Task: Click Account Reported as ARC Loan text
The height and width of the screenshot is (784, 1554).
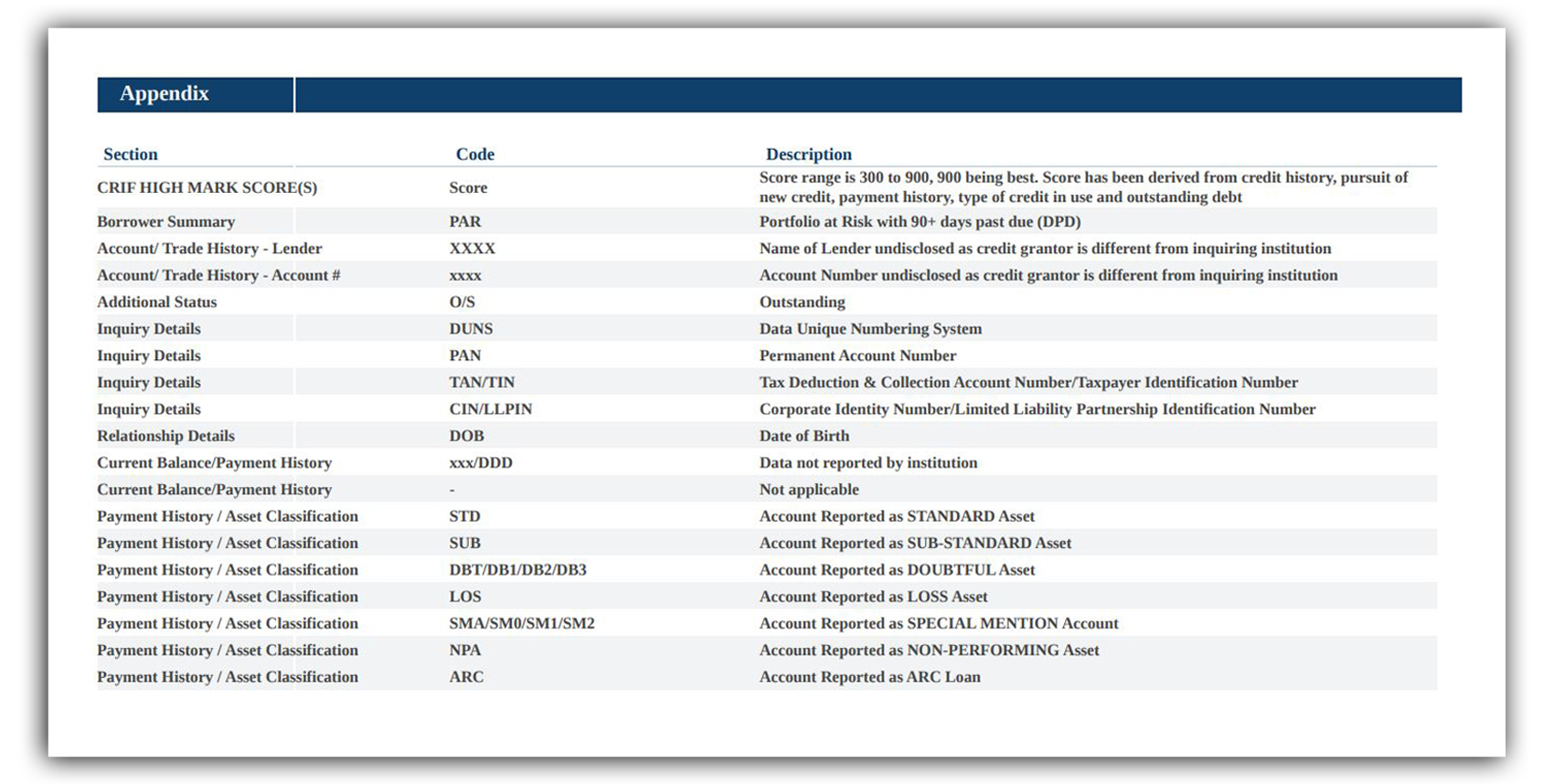Action: pyautogui.click(x=869, y=677)
